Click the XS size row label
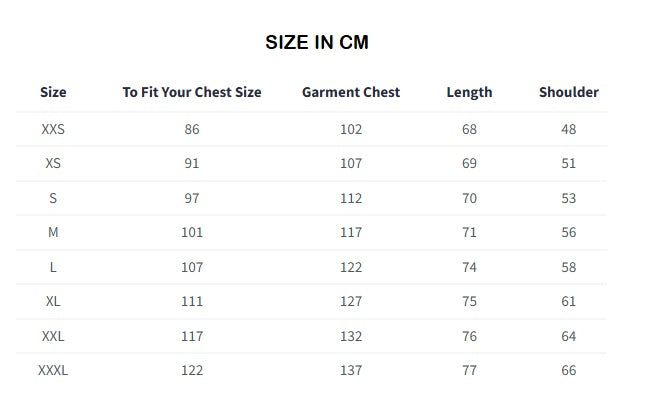Image resolution: width=652 pixels, height=413 pixels. click(53, 163)
